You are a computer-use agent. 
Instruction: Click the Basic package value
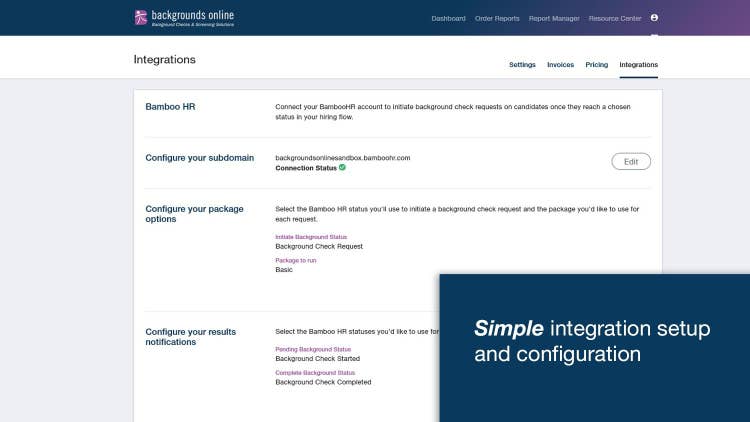click(x=284, y=270)
